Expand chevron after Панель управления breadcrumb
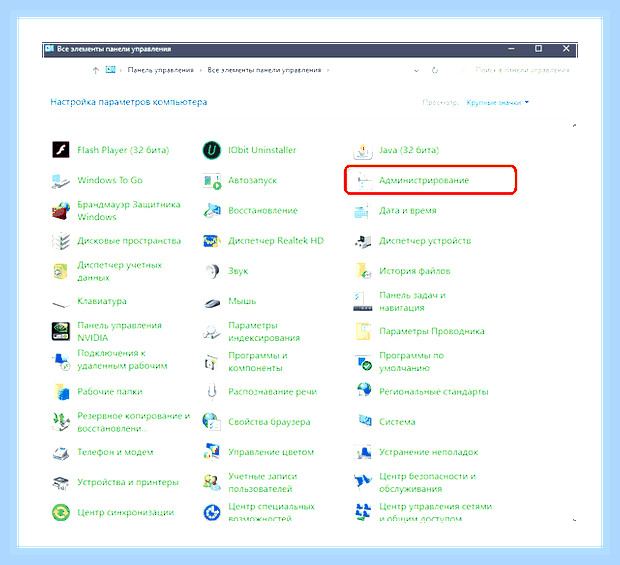This screenshot has height=565, width=620. coord(200,70)
